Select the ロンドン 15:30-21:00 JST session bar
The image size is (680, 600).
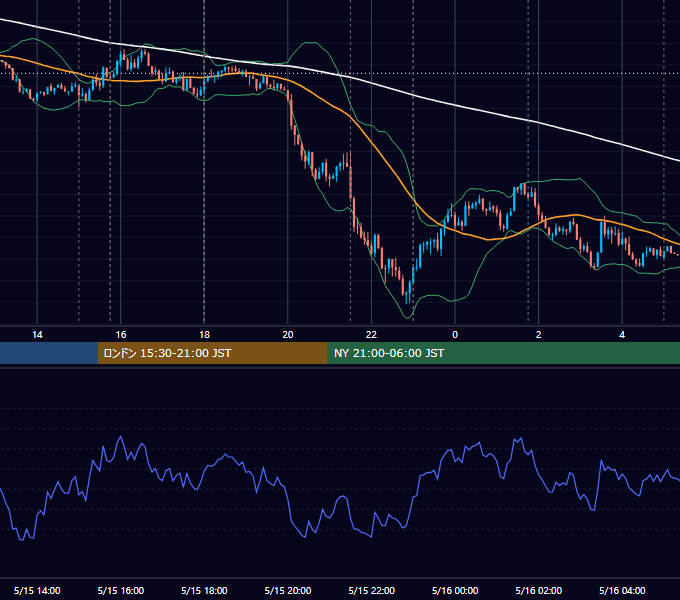tap(212, 353)
